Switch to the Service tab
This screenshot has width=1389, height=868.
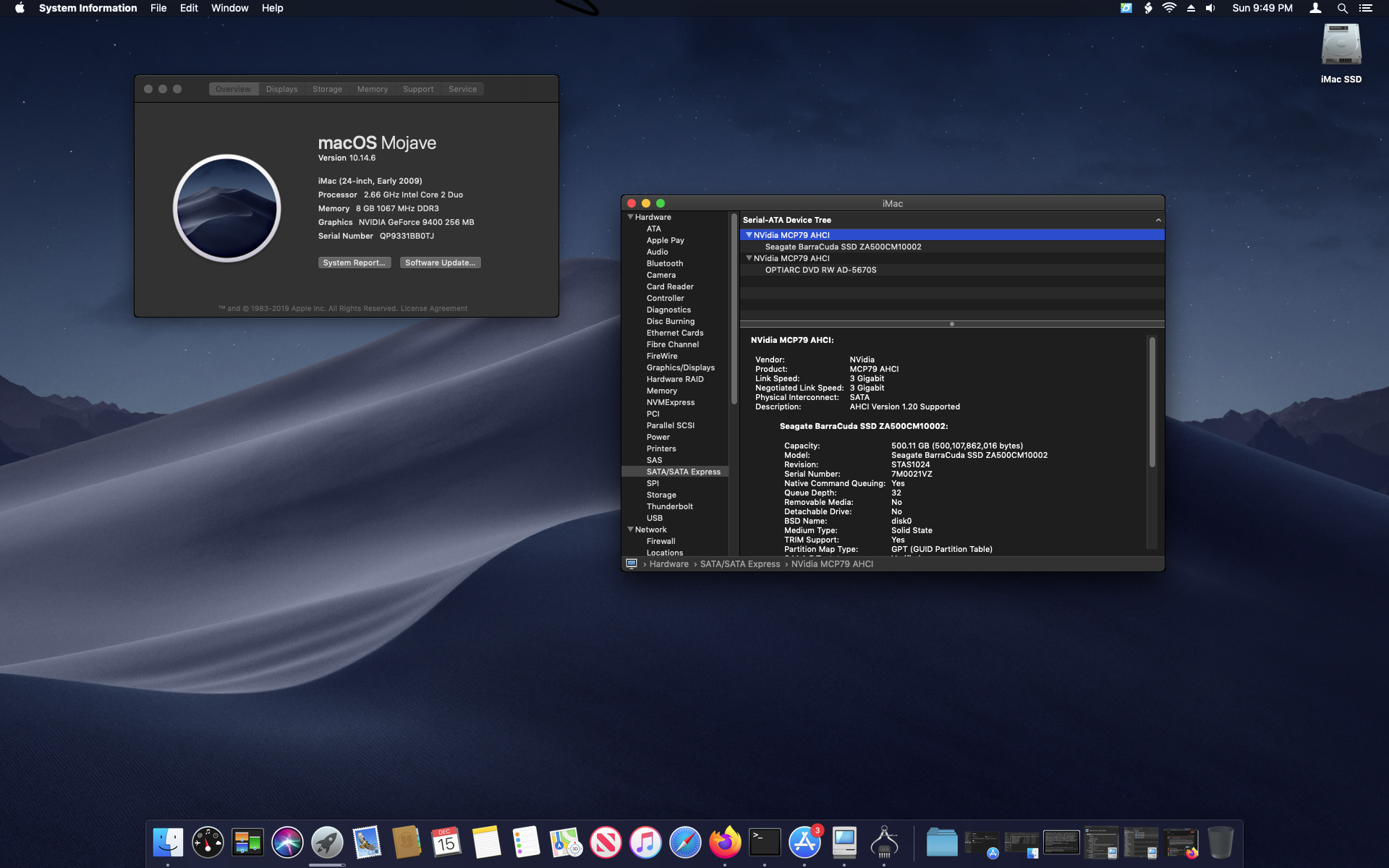click(x=462, y=89)
